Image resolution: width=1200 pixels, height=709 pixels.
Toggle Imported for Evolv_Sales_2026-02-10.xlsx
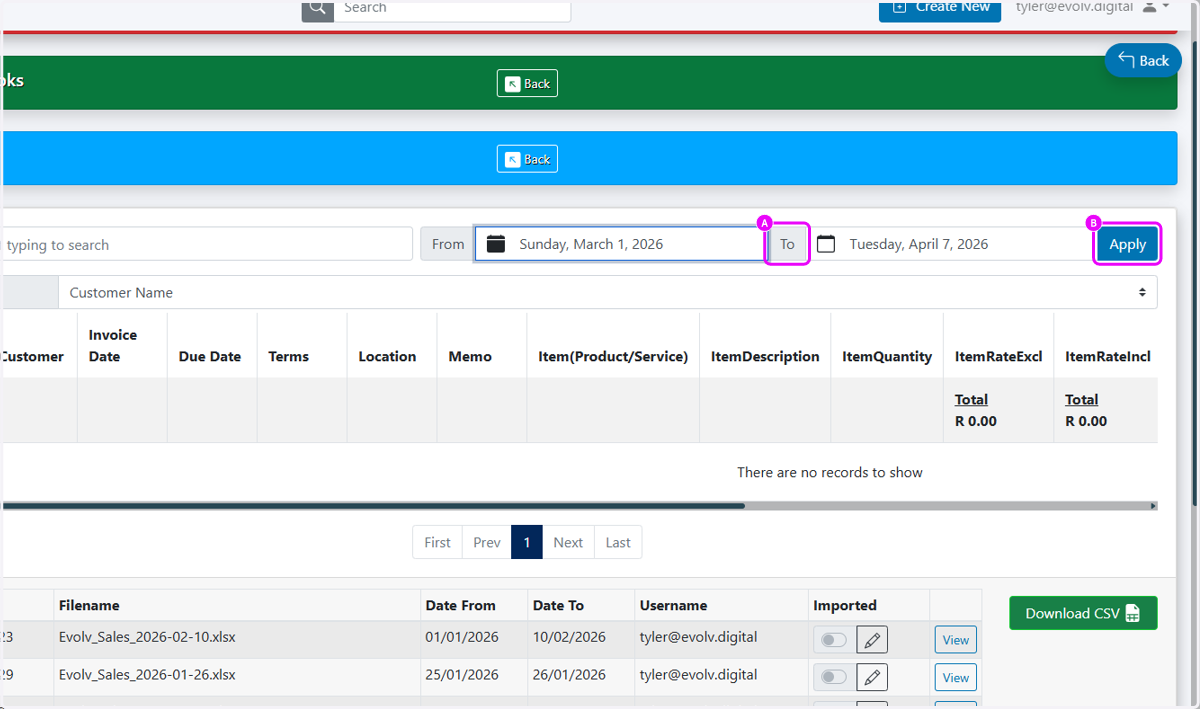[x=834, y=640]
